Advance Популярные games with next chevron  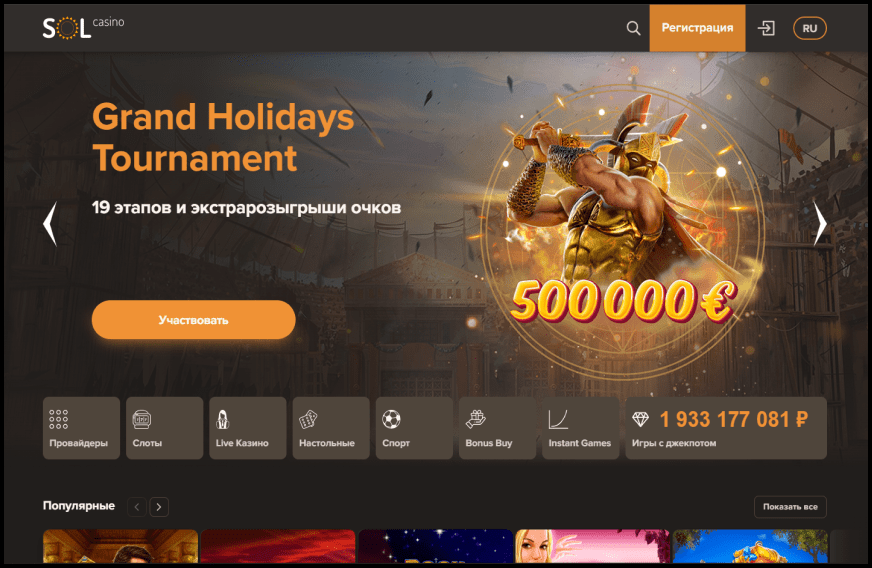pyautogui.click(x=159, y=507)
